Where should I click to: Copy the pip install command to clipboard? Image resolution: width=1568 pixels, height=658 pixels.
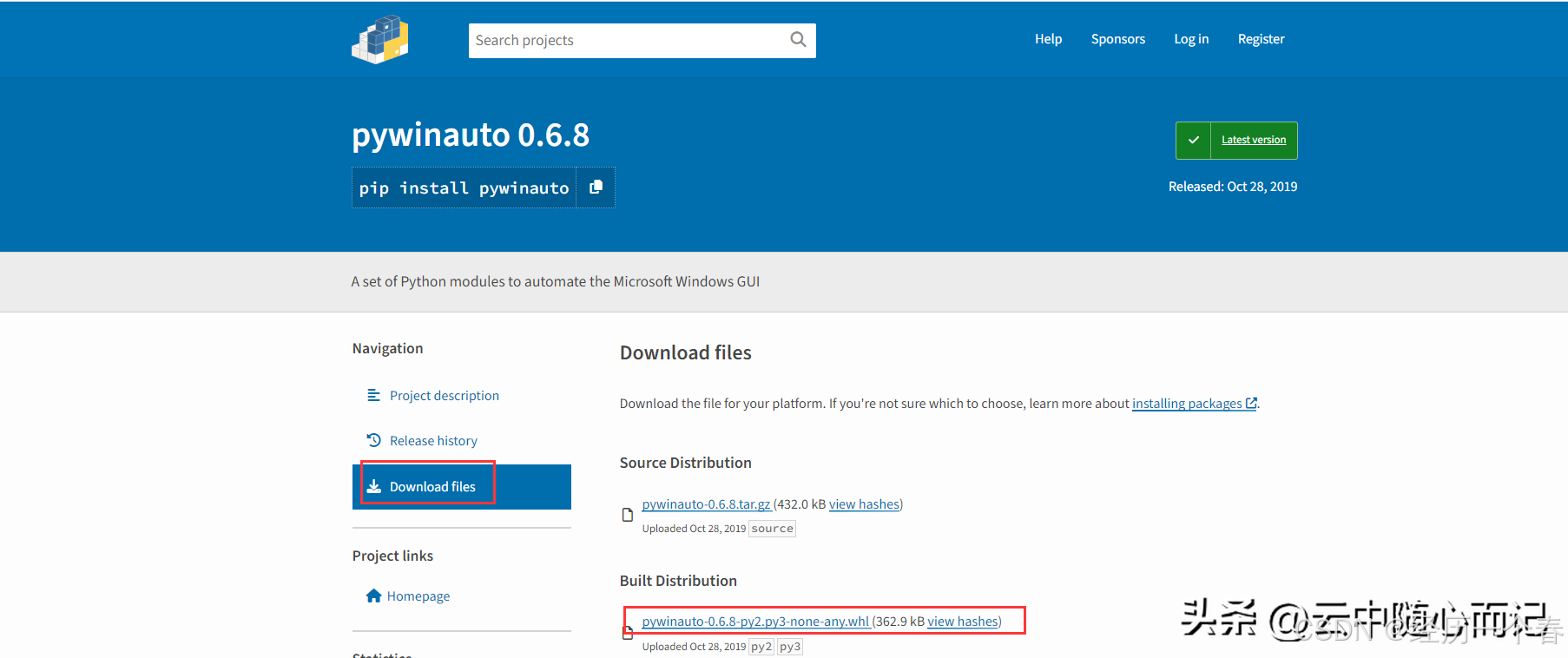[596, 188]
